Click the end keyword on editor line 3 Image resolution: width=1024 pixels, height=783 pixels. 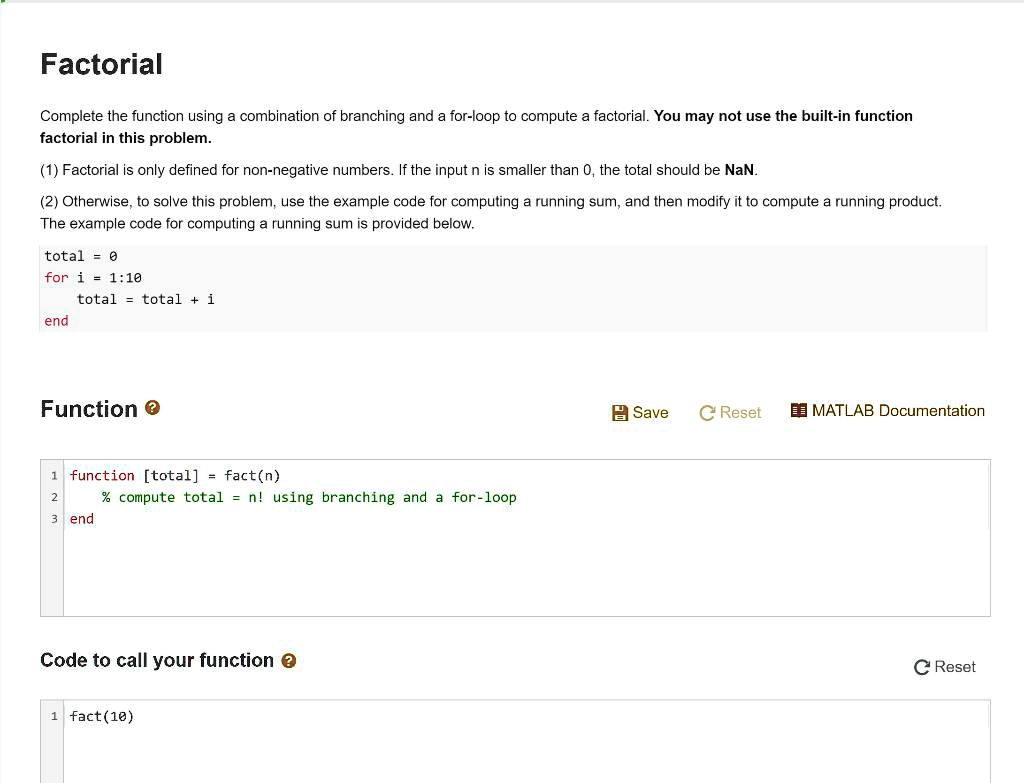tap(82, 519)
